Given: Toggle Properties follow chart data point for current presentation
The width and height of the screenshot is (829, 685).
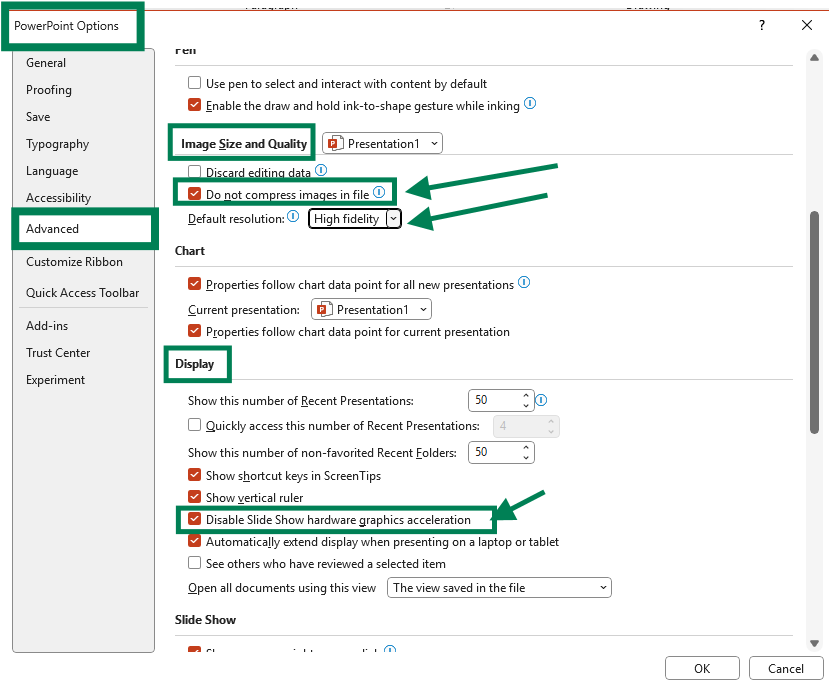Looking at the screenshot, I should click(195, 331).
